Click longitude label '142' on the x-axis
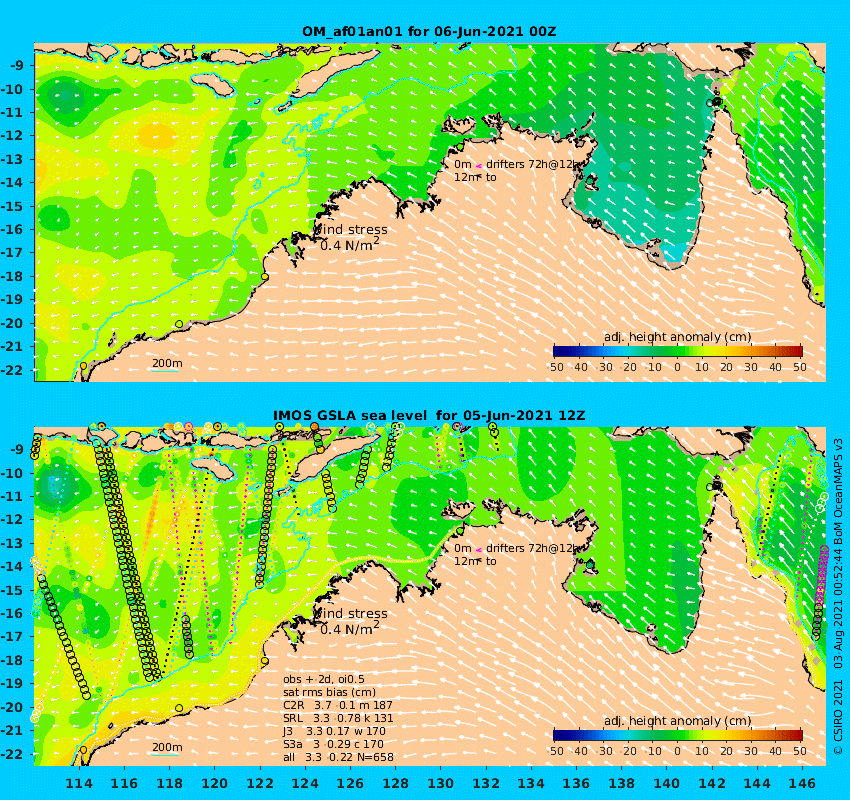This screenshot has height=800, width=850. pos(712,783)
